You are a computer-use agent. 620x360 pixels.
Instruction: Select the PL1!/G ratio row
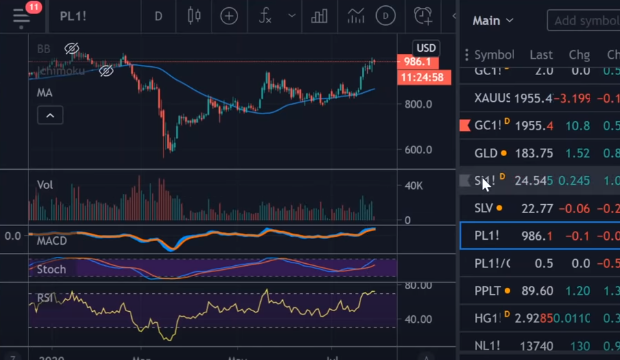coord(540,263)
